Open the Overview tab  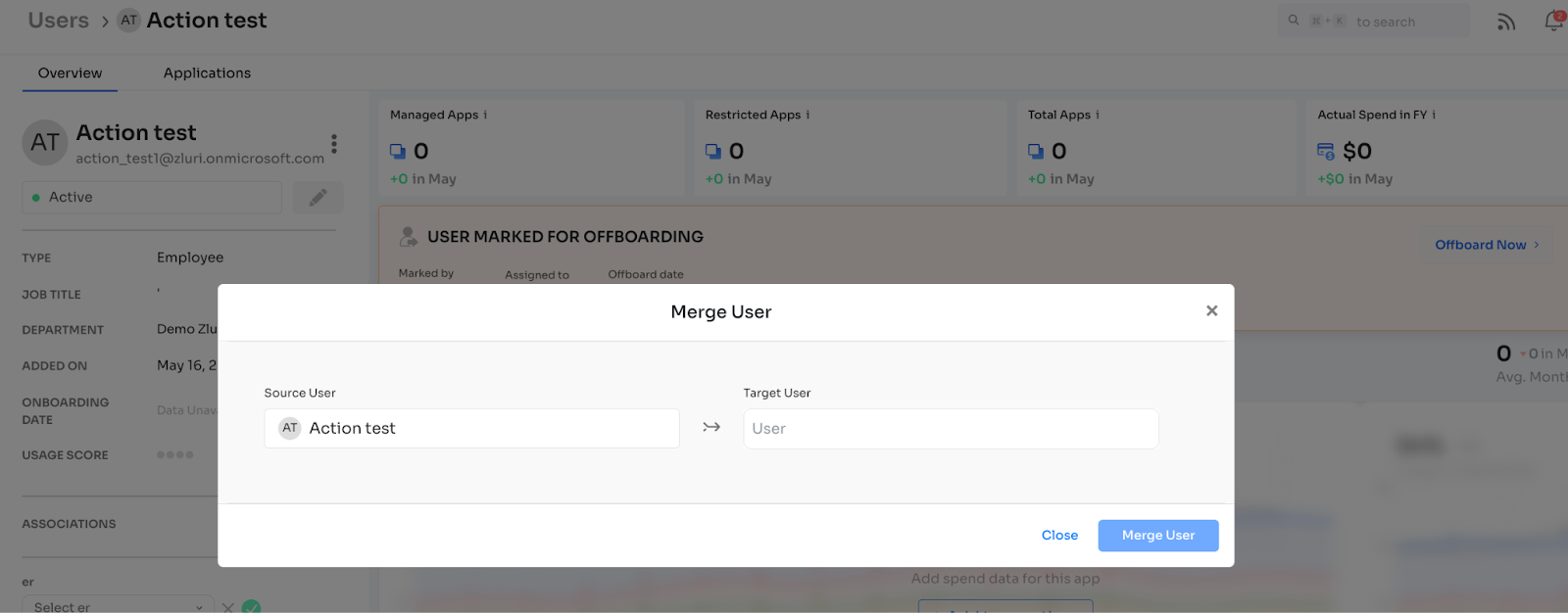click(70, 73)
